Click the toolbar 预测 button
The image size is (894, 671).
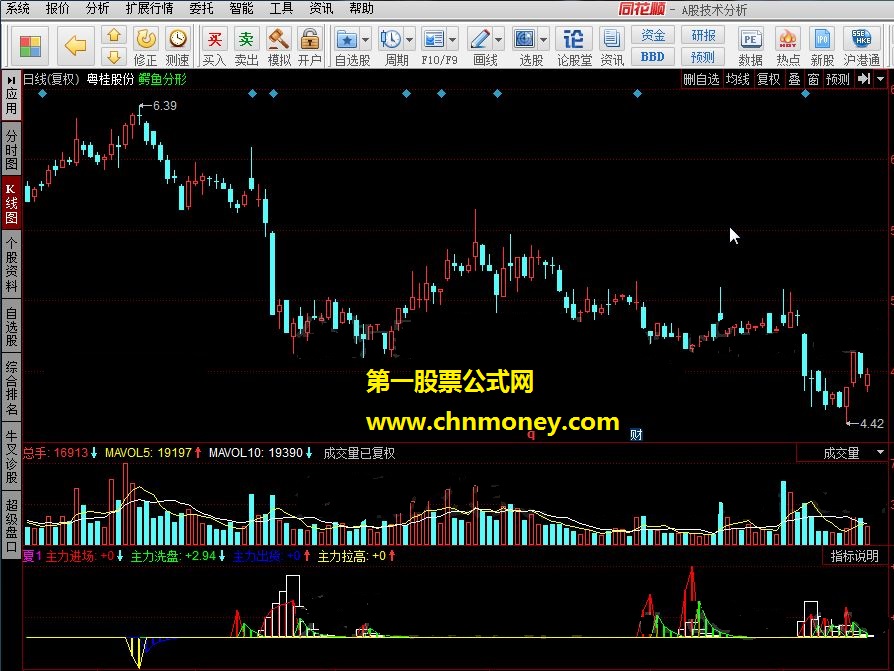click(x=703, y=57)
